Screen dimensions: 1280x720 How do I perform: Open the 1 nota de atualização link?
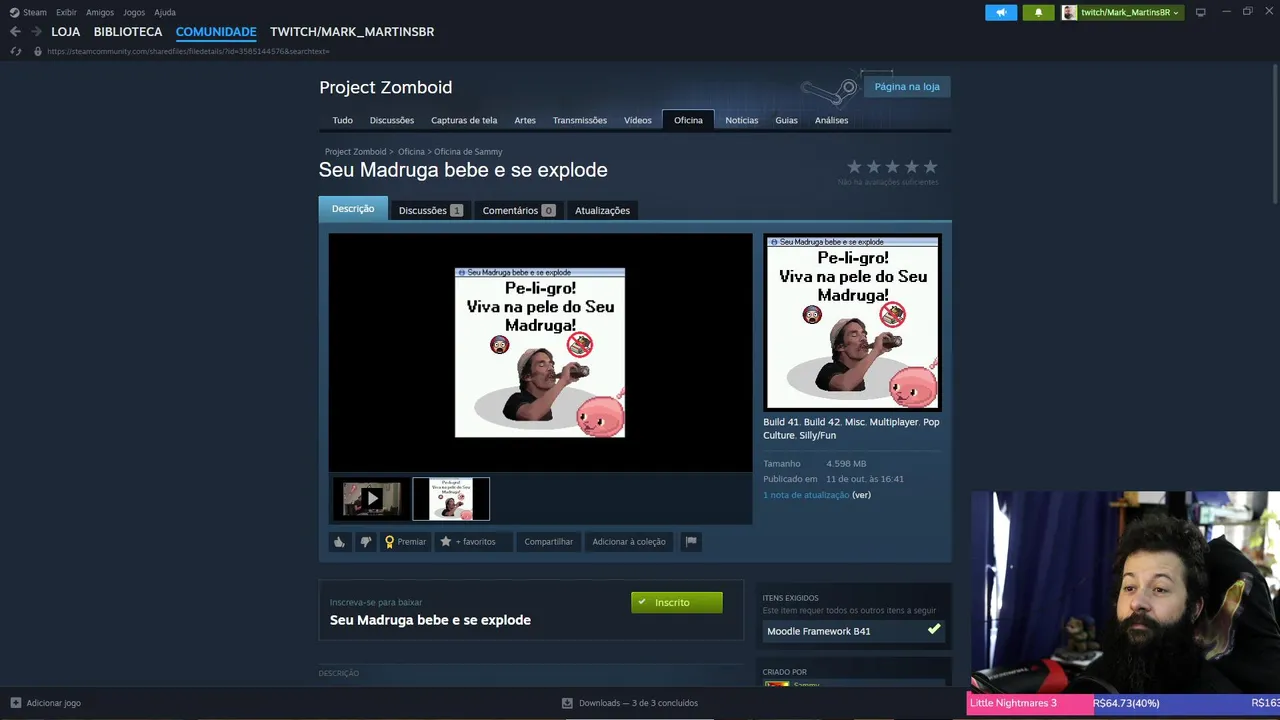806,495
